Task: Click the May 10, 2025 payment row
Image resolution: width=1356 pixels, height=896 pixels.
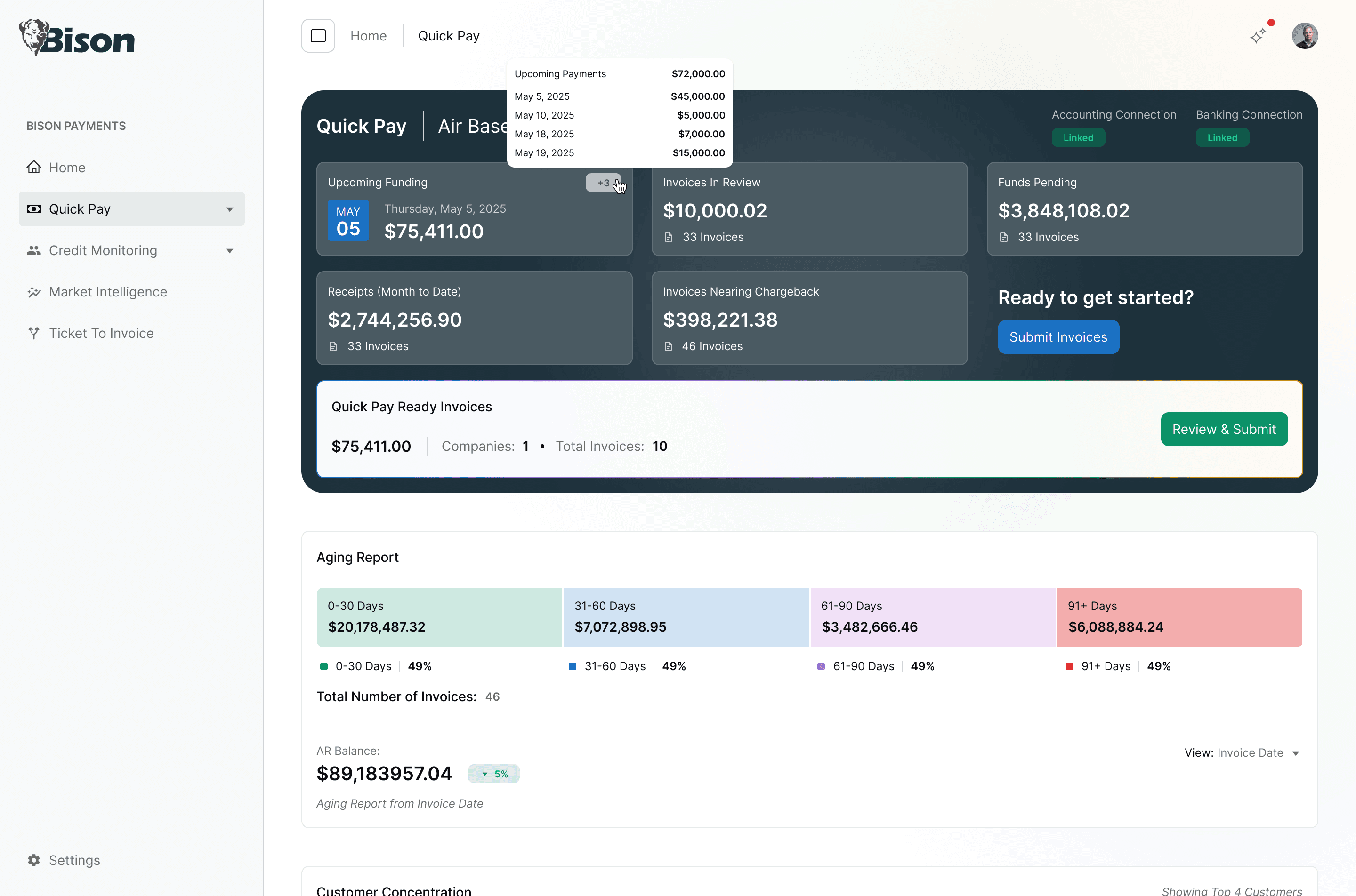Action: (620, 115)
